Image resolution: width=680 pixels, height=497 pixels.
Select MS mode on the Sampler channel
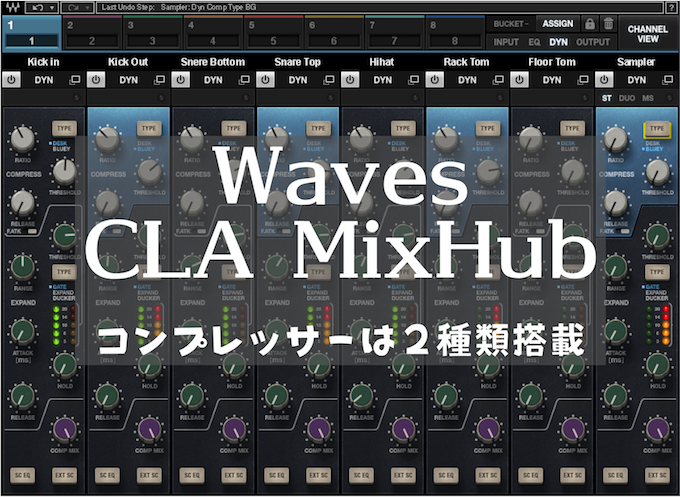point(648,98)
